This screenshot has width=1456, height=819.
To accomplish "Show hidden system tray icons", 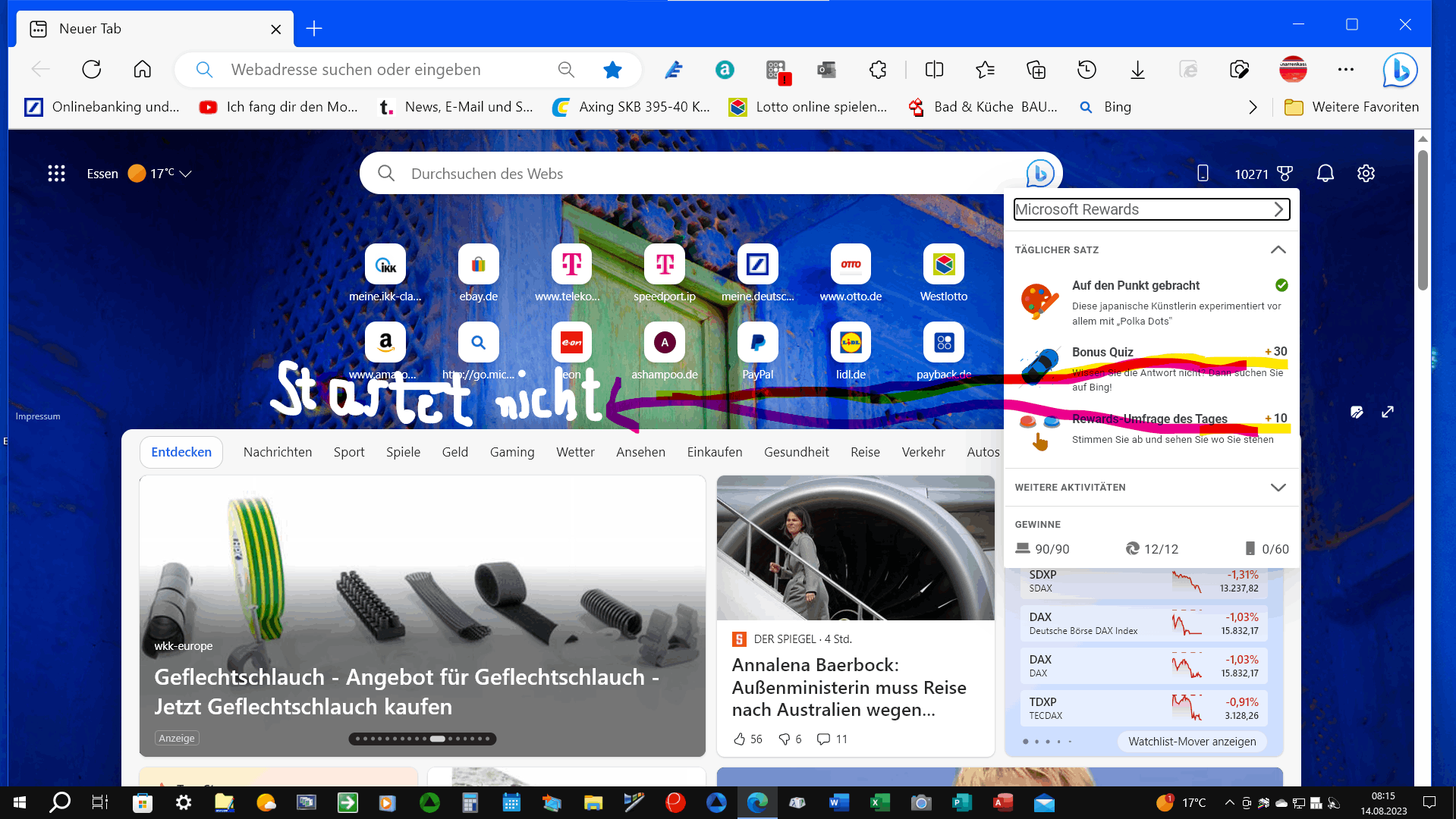I will (x=1229, y=802).
